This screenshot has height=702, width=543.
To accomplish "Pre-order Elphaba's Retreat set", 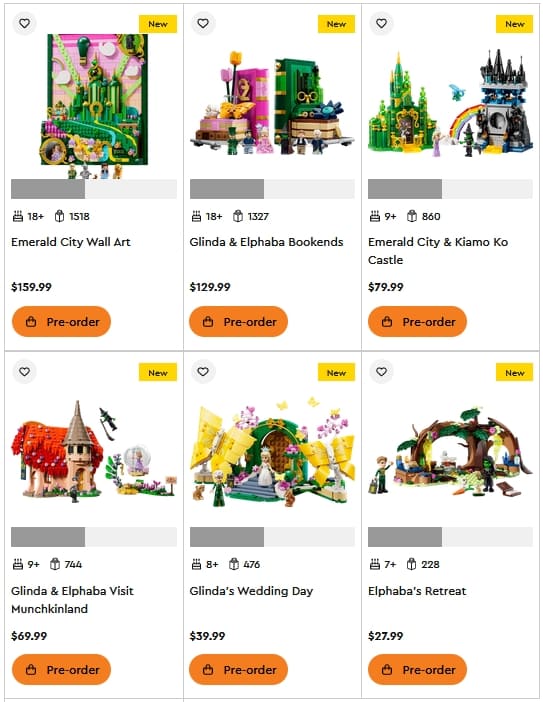I will [x=417, y=670].
